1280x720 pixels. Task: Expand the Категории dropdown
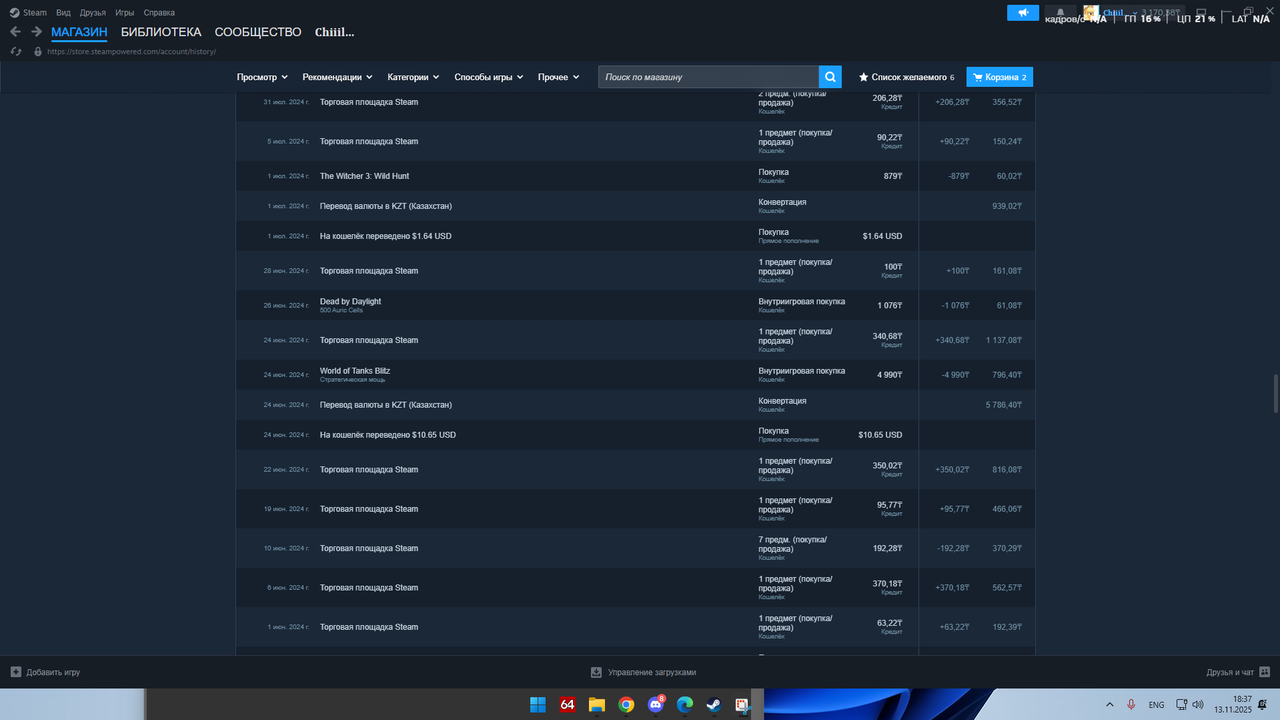pyautogui.click(x=414, y=77)
